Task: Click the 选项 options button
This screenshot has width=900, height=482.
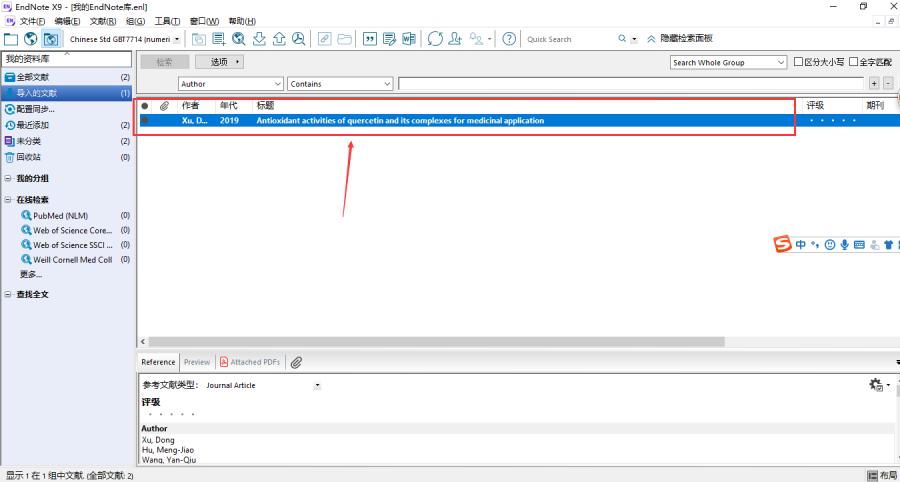Action: click(x=225, y=62)
